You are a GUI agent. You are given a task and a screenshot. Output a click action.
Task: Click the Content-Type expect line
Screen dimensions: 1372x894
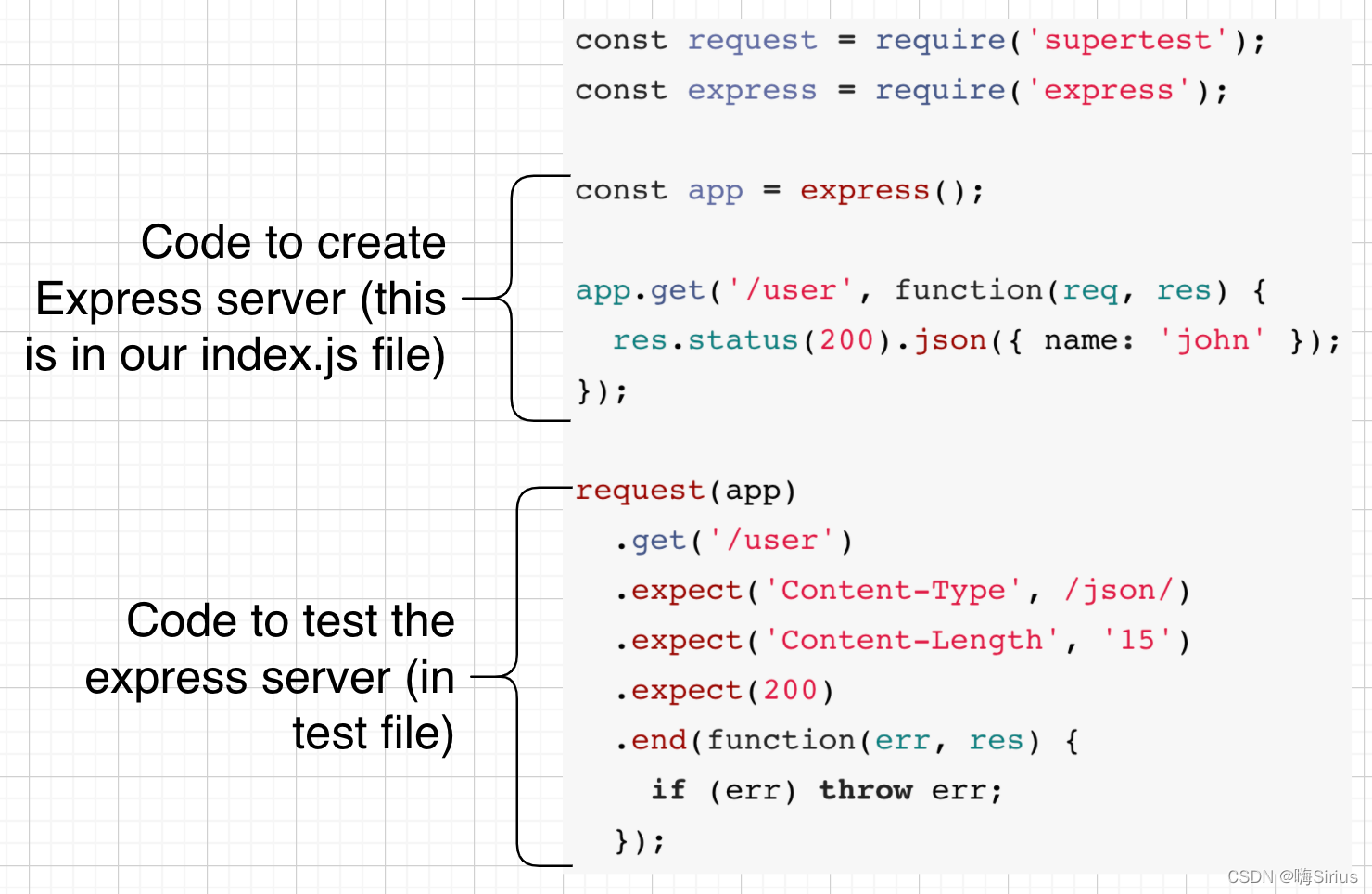click(902, 592)
